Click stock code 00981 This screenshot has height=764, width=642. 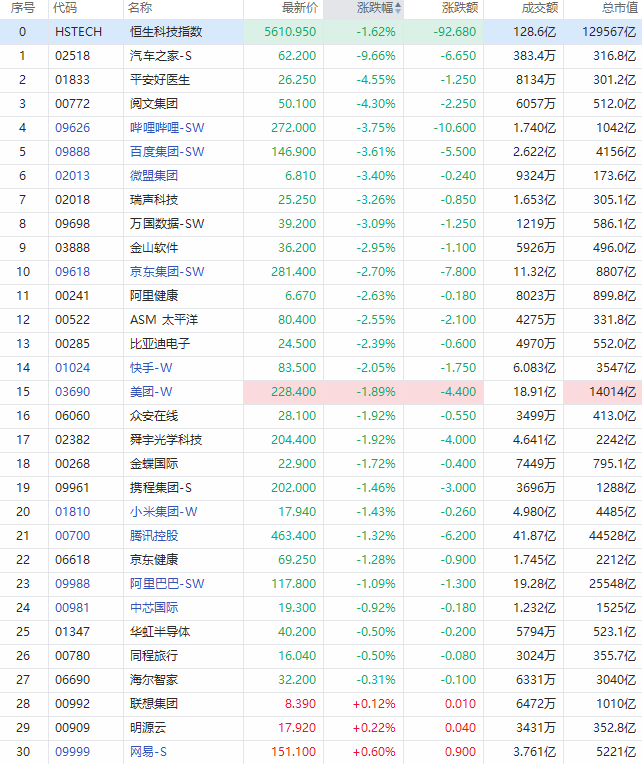73,608
